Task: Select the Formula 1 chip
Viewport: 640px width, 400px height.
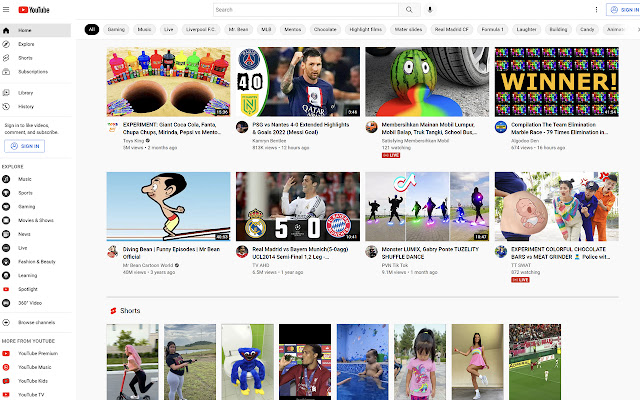Action: pos(492,29)
